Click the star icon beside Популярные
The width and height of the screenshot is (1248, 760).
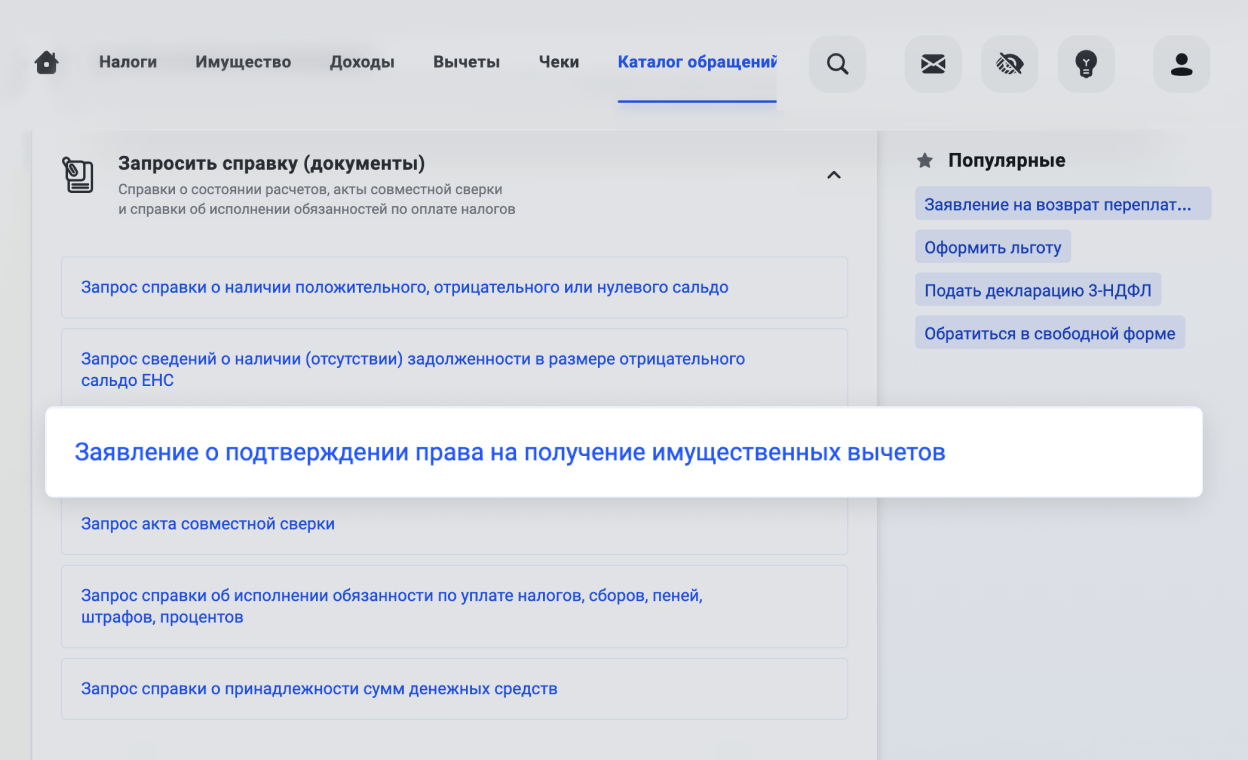[x=925, y=160]
